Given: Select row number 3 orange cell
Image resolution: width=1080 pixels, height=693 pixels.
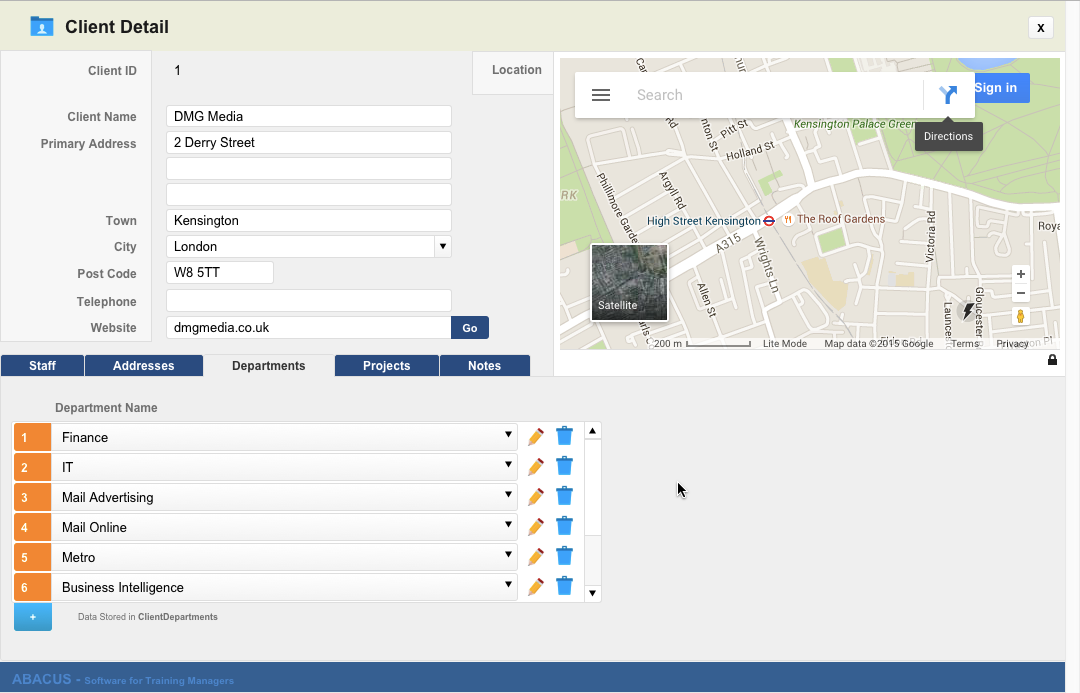Looking at the screenshot, I should (x=32, y=497).
